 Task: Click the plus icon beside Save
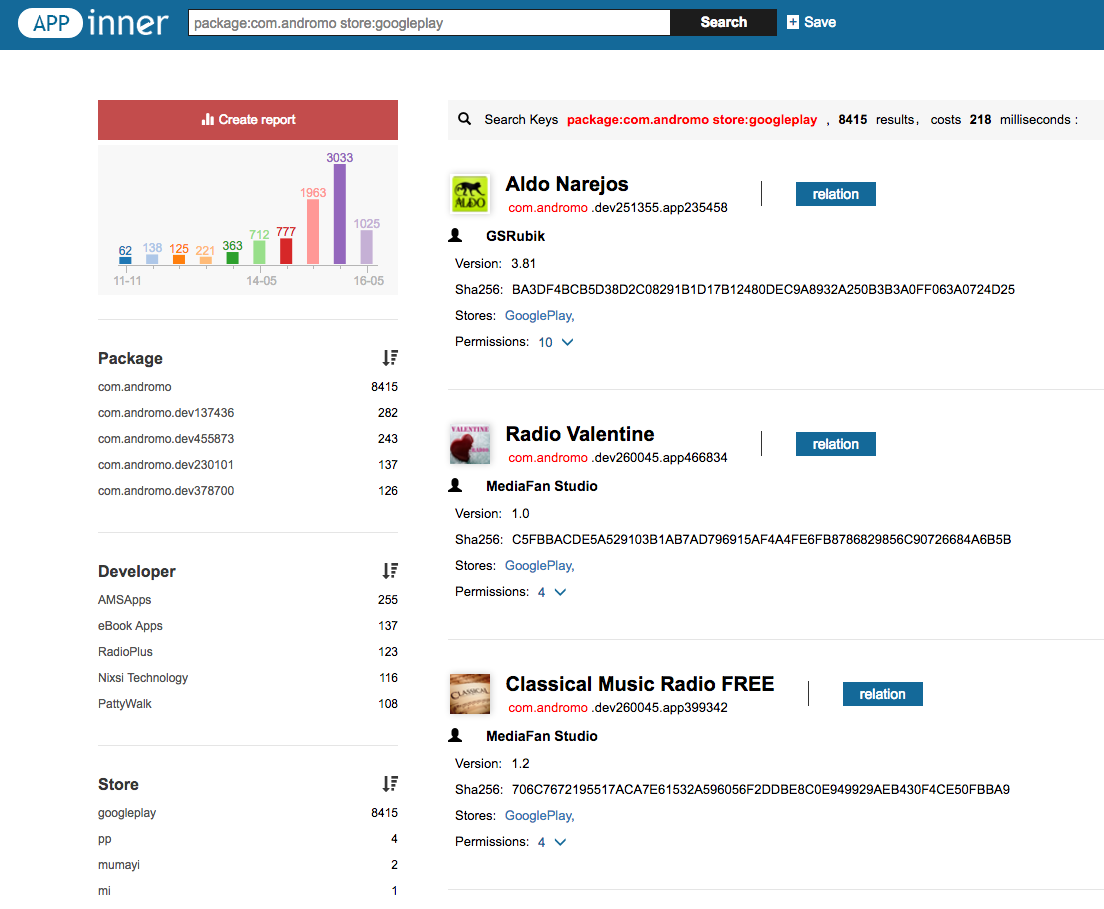pyautogui.click(x=793, y=23)
